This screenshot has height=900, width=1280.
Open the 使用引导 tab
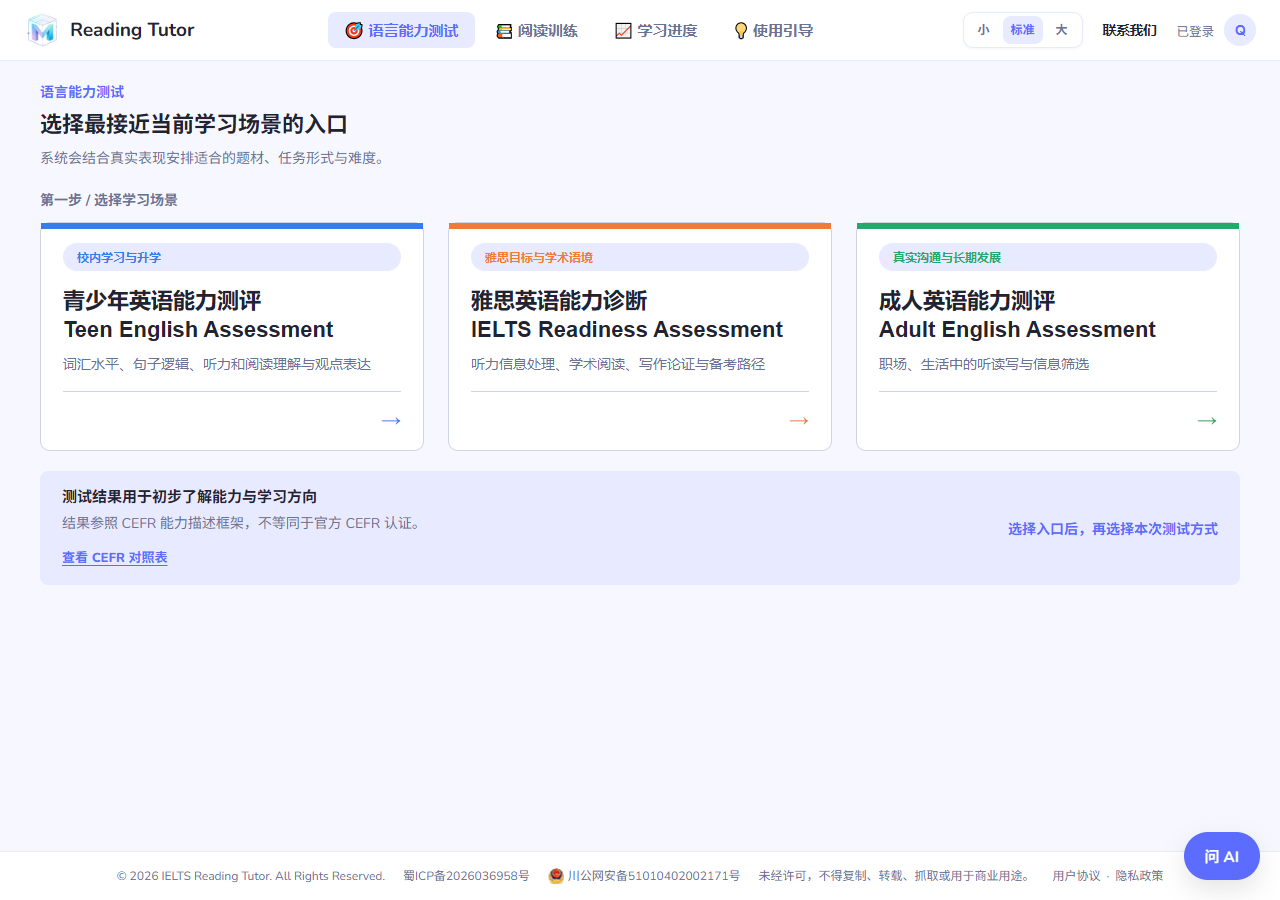(773, 30)
